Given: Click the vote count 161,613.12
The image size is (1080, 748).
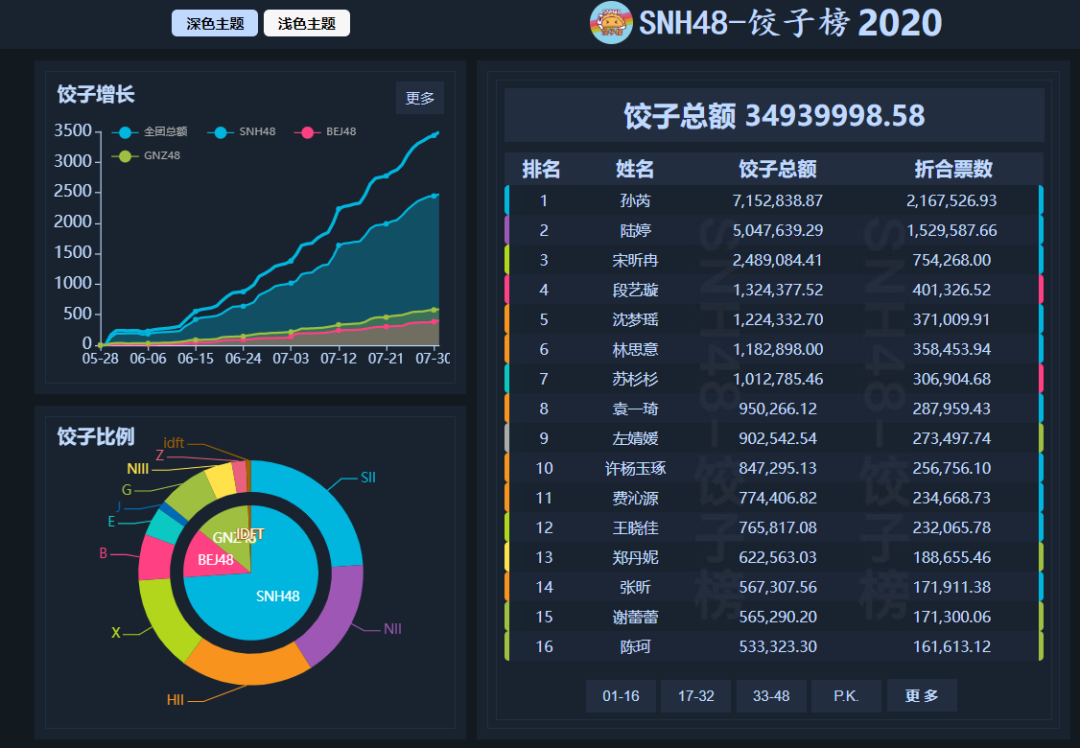Looking at the screenshot, I should coord(951,646).
